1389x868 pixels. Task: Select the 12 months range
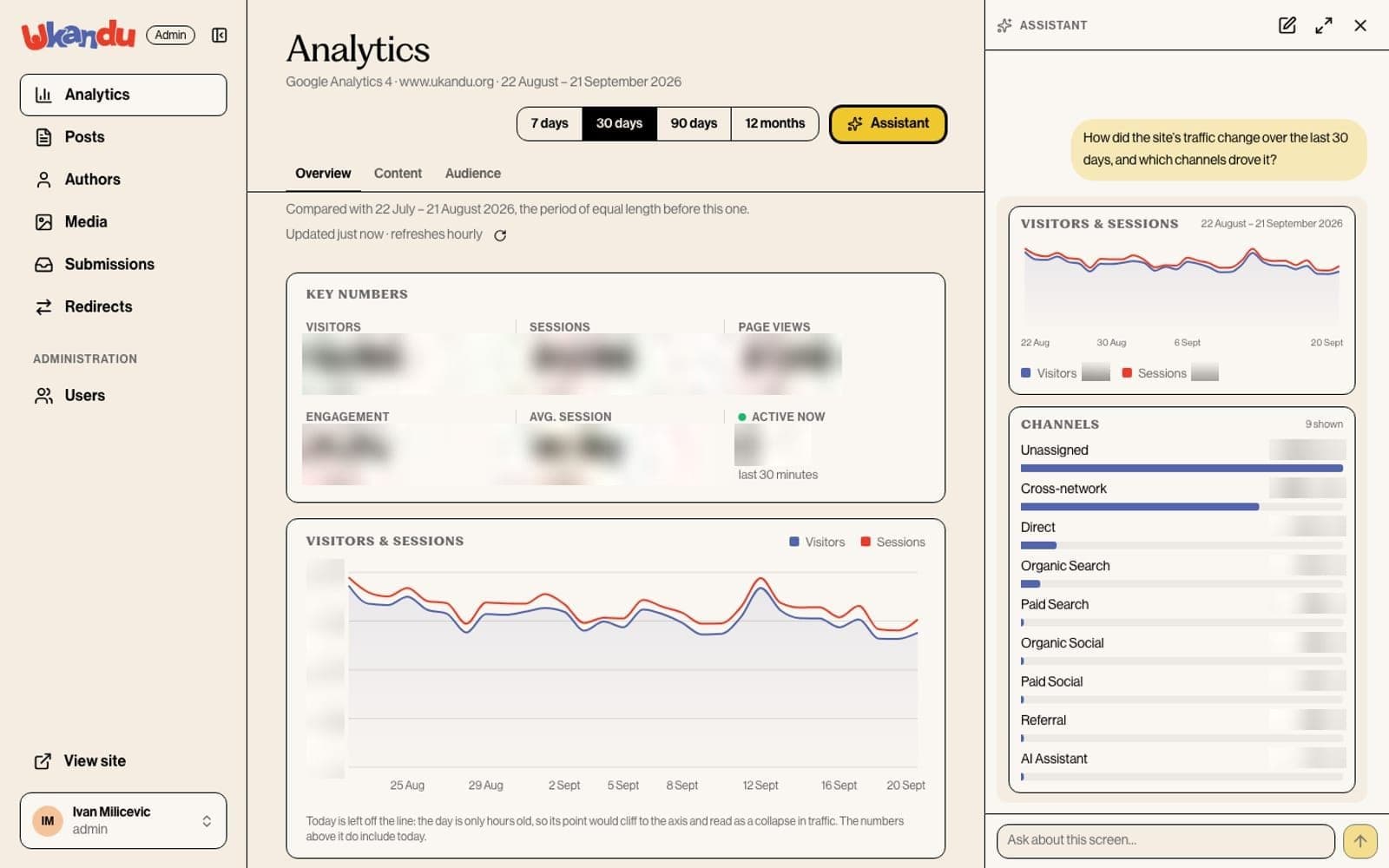774,123
